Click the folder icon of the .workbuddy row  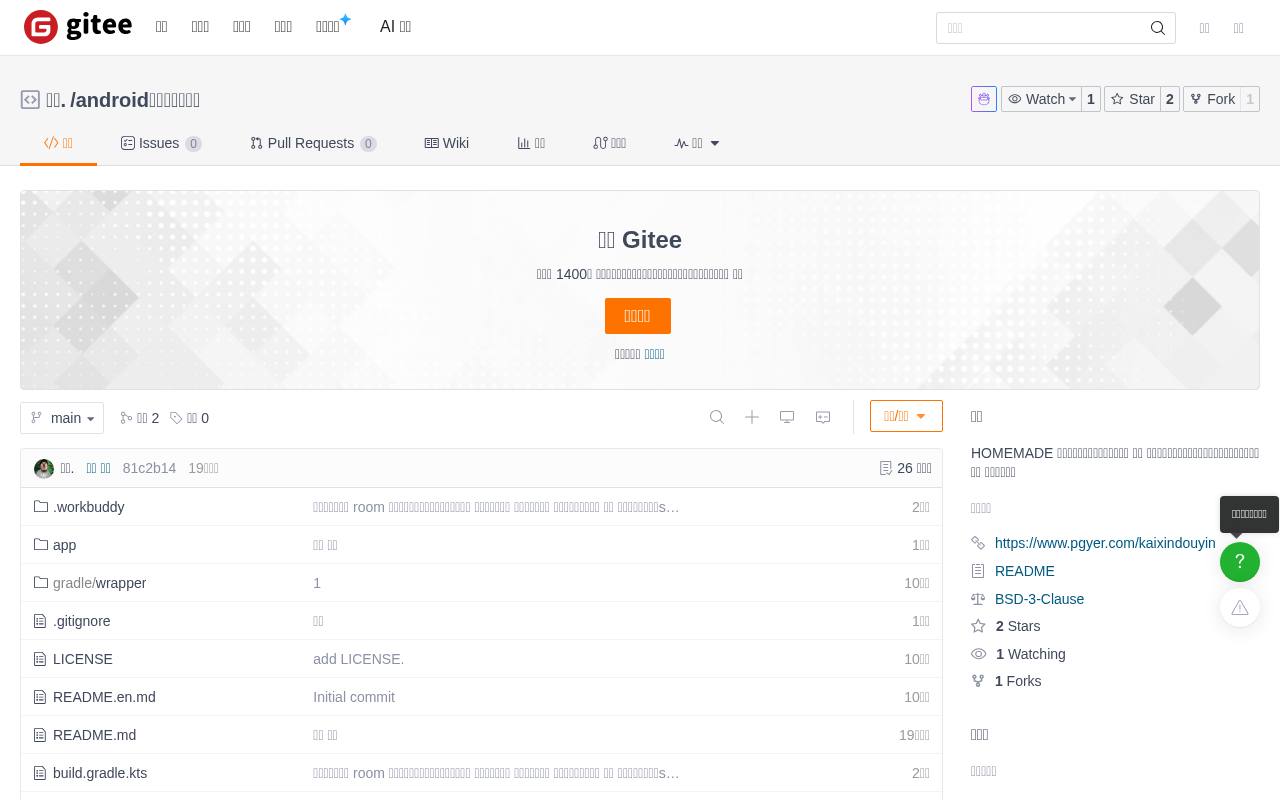(41, 507)
